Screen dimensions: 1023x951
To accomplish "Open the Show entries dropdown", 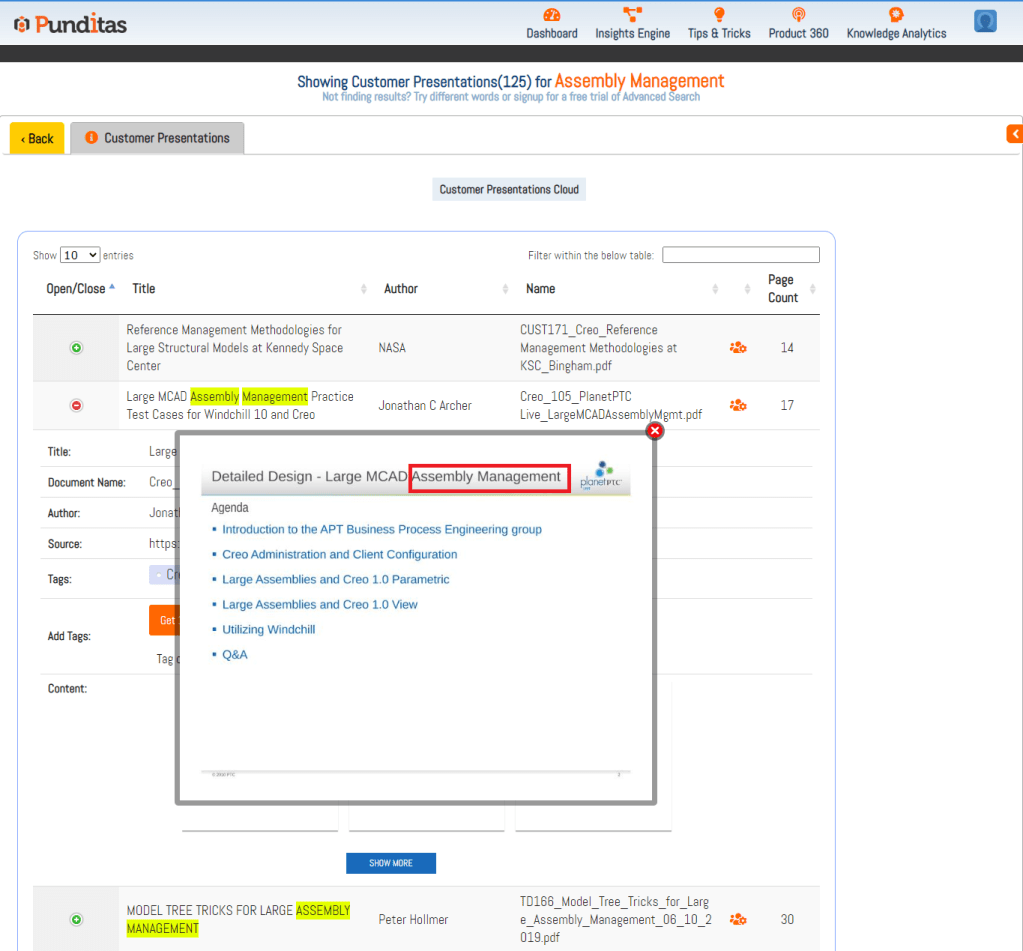I will coord(80,255).
